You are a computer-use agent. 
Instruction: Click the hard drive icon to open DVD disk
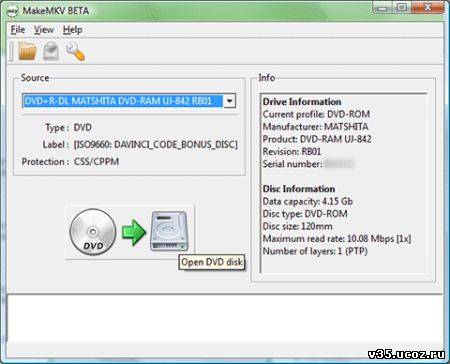[x=169, y=231]
